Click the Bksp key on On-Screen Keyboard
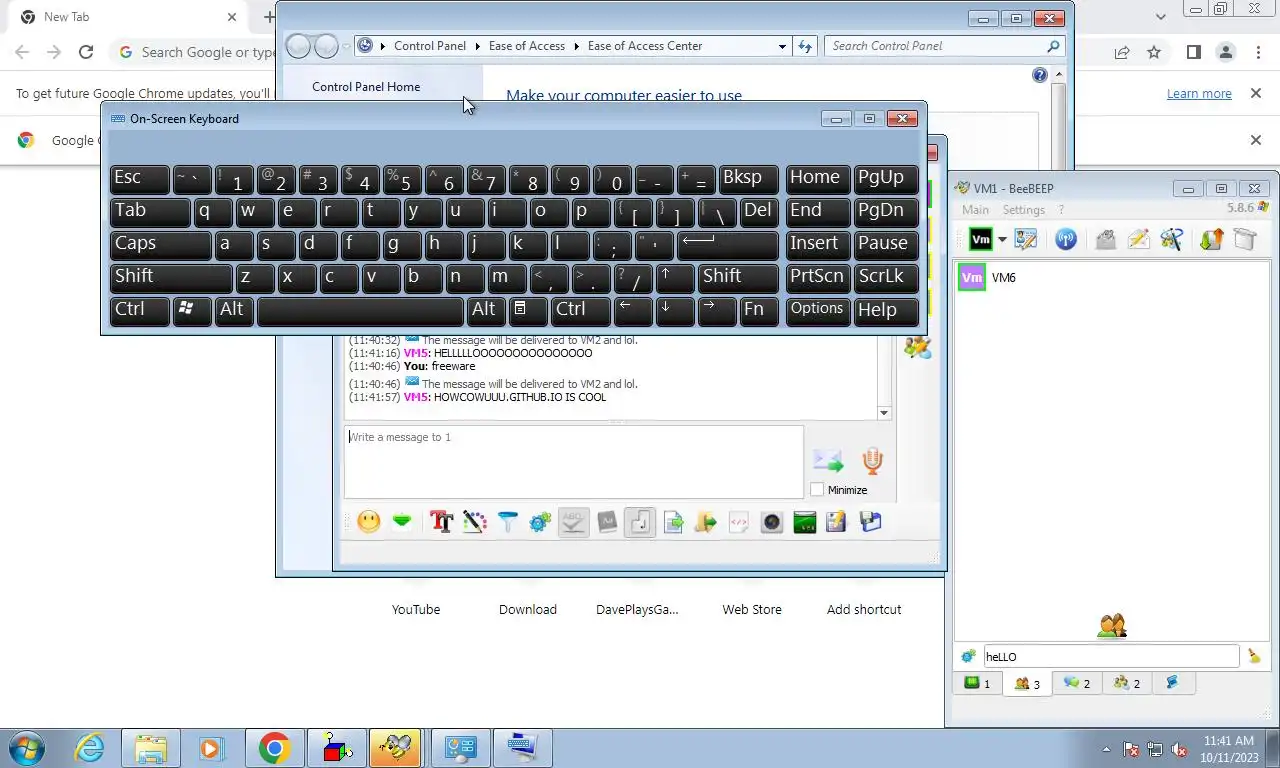The width and height of the screenshot is (1280, 768). tap(748, 178)
